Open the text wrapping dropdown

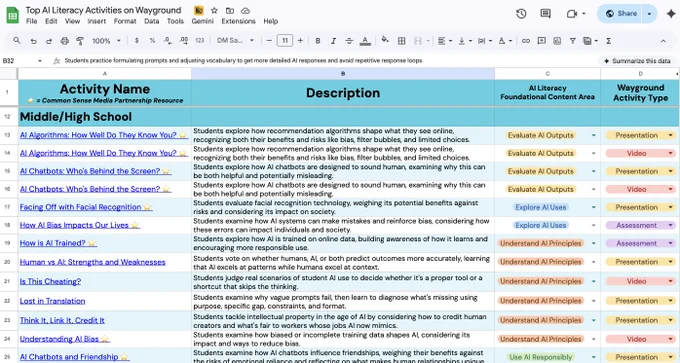[484, 41]
